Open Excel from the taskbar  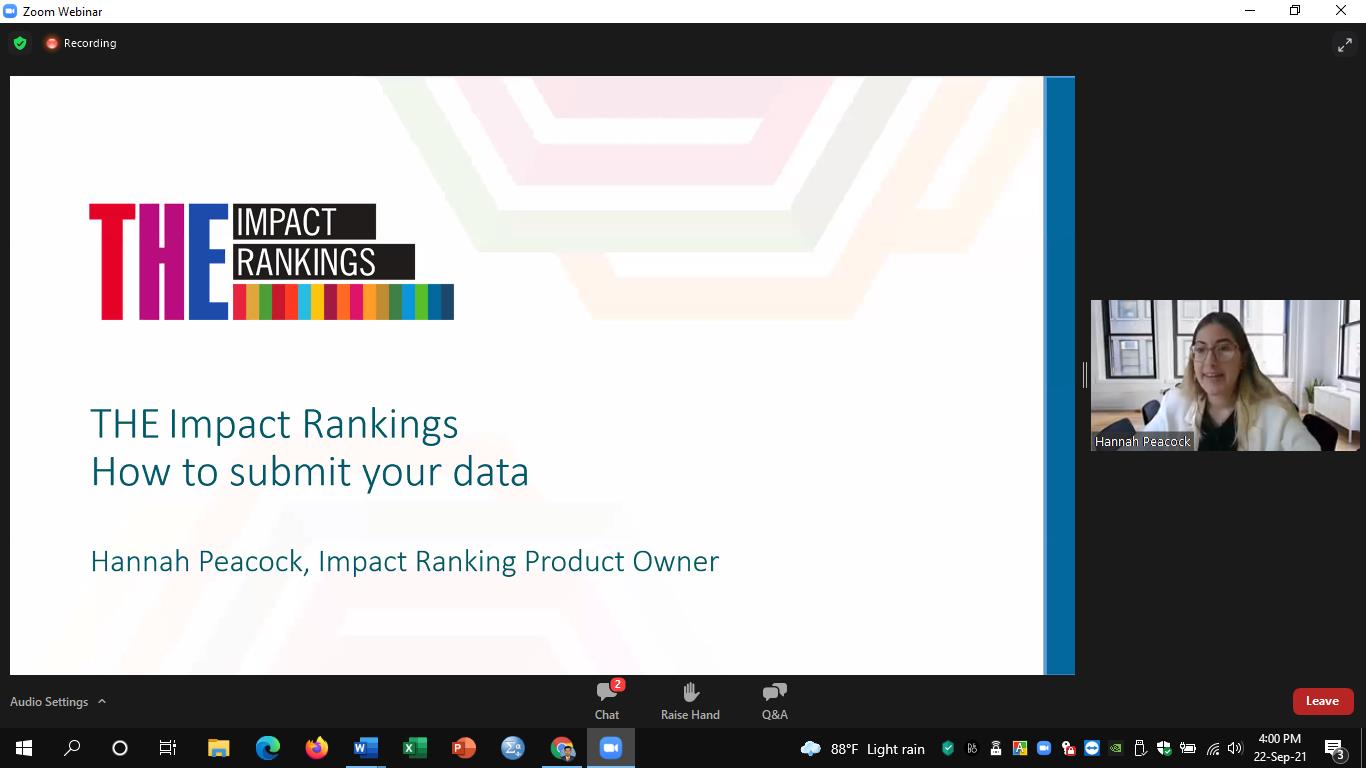[414, 748]
